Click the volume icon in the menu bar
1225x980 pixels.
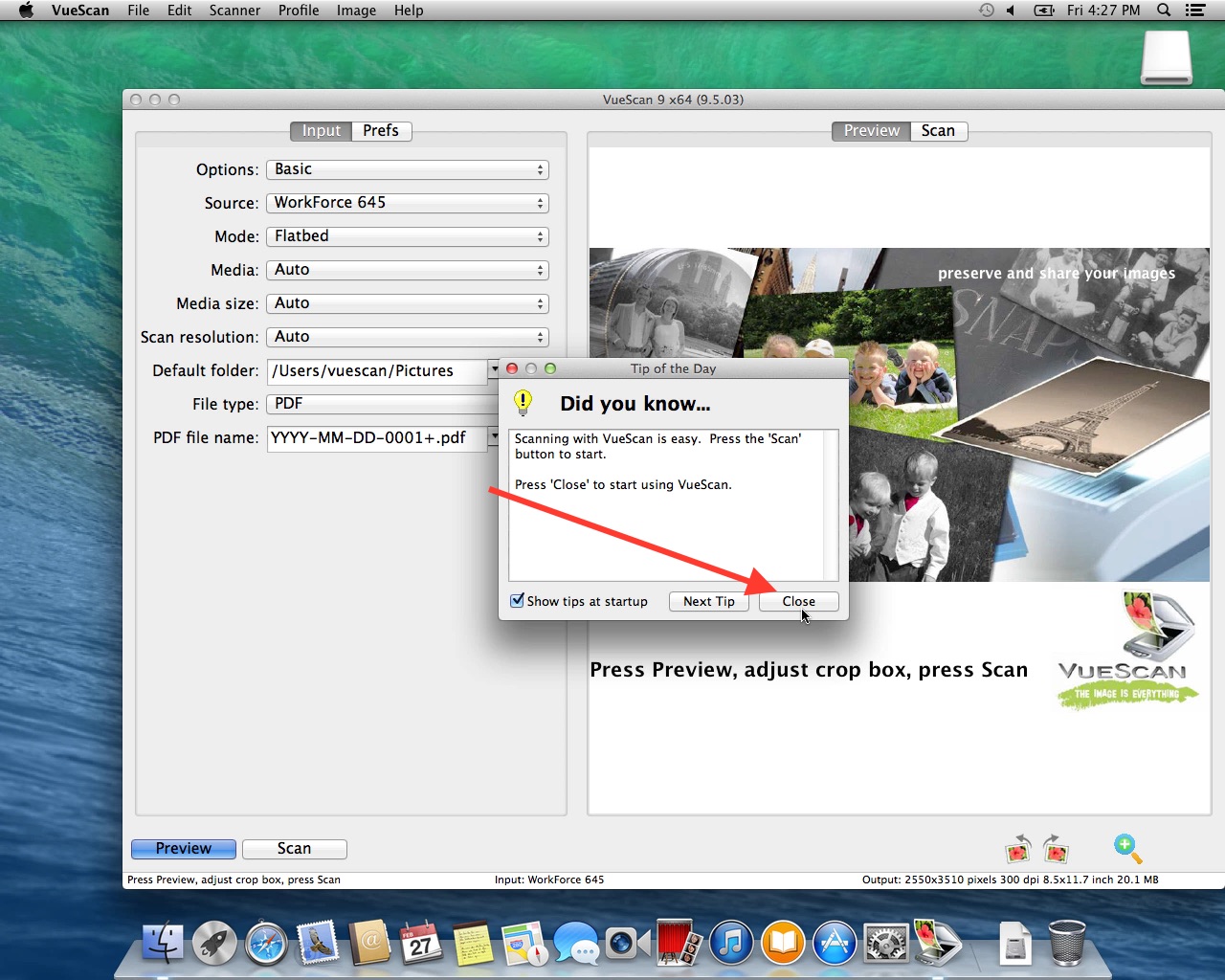click(1011, 11)
